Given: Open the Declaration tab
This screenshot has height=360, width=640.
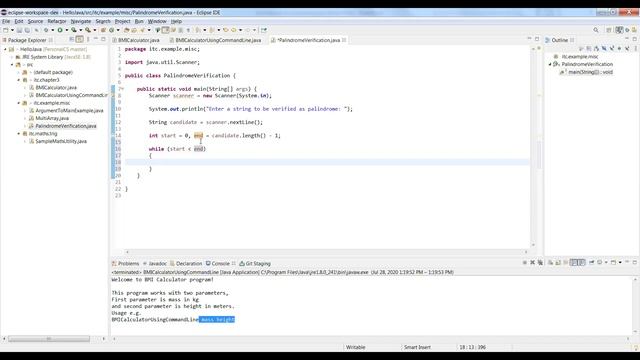Looking at the screenshot, I should coord(186,263).
